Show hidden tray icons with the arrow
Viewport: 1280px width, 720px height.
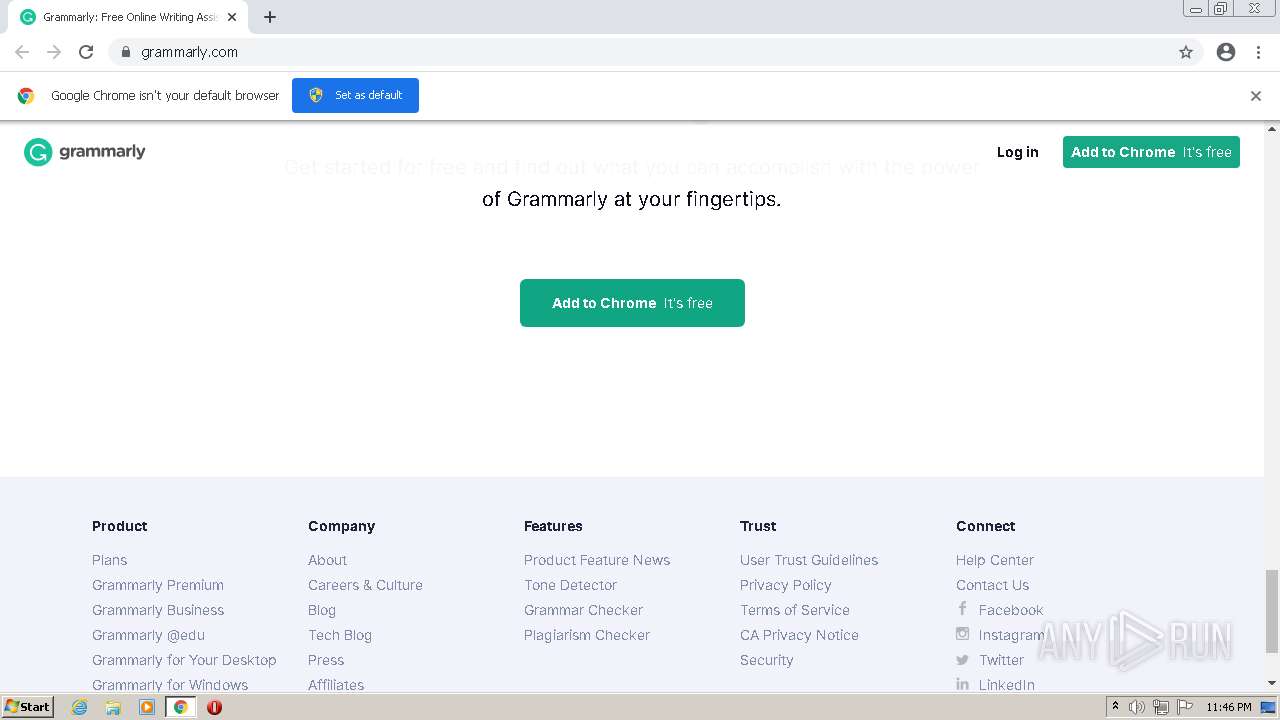1115,707
